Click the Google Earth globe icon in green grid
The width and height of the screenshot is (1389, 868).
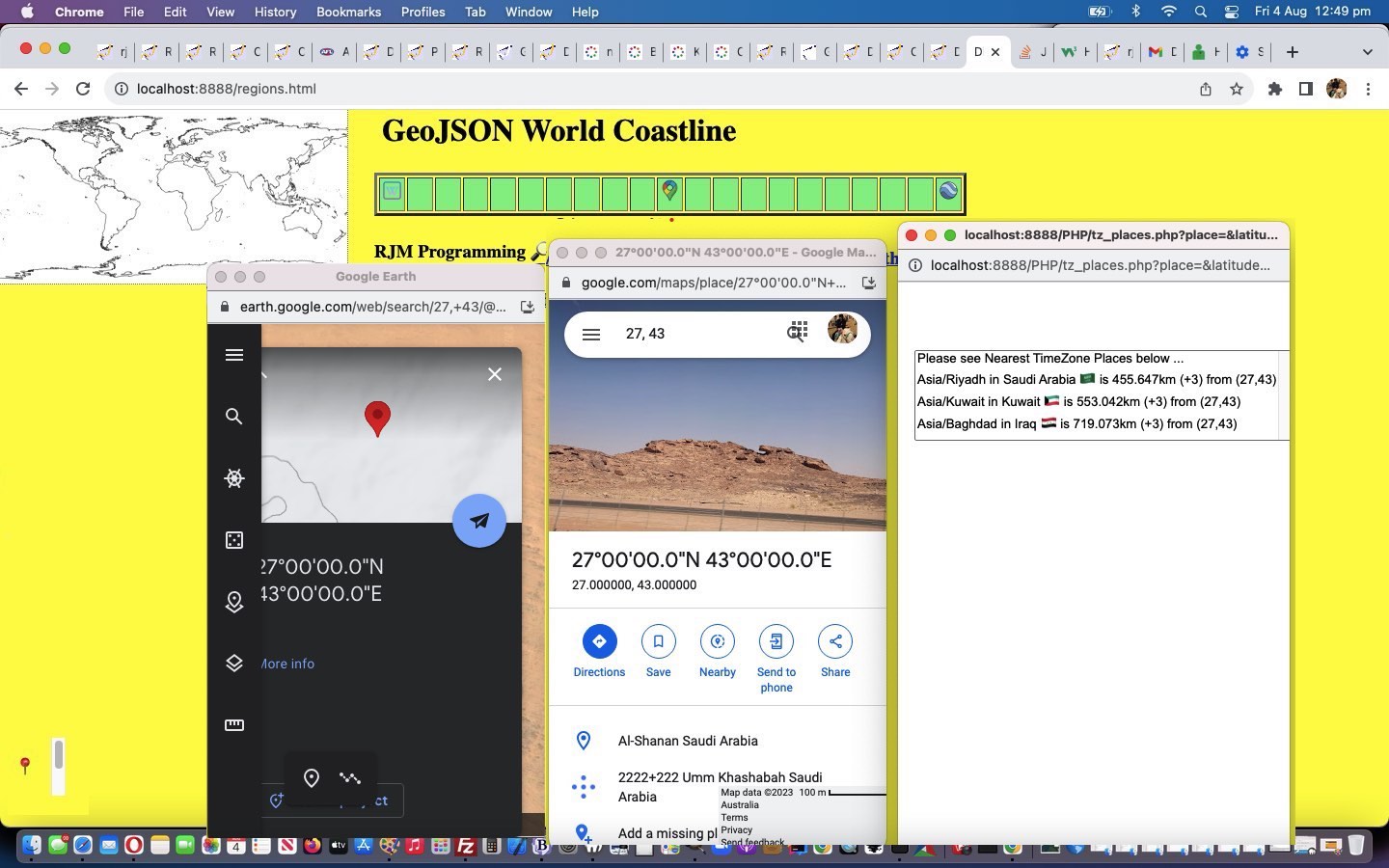pyautogui.click(x=948, y=192)
